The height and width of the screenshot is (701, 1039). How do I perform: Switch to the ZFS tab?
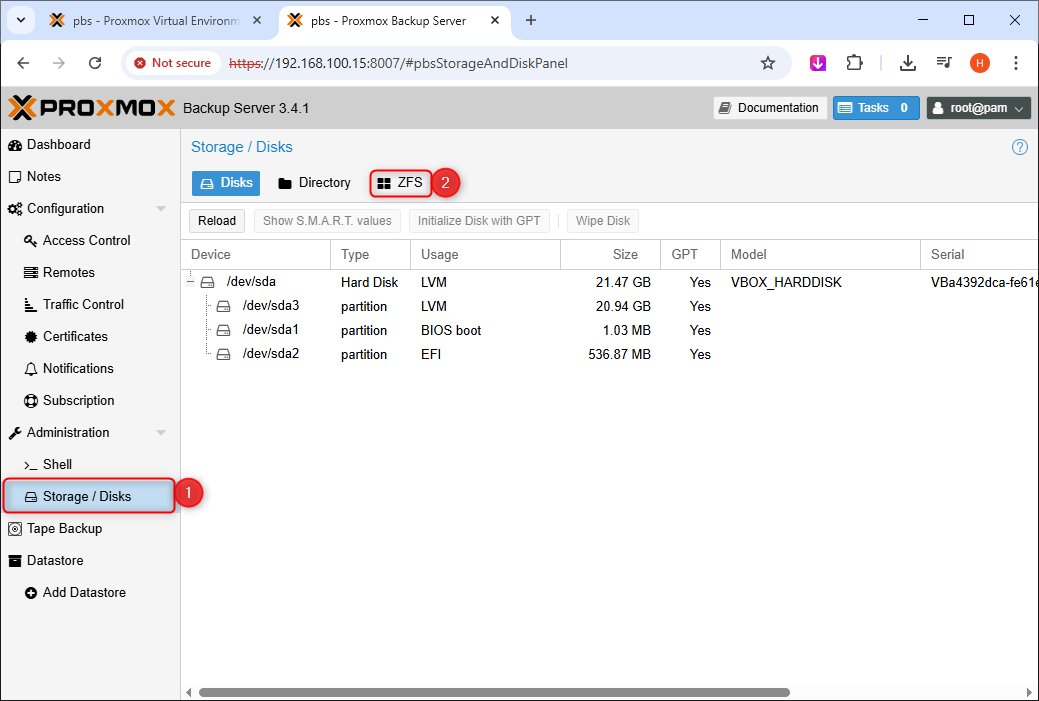(x=400, y=183)
